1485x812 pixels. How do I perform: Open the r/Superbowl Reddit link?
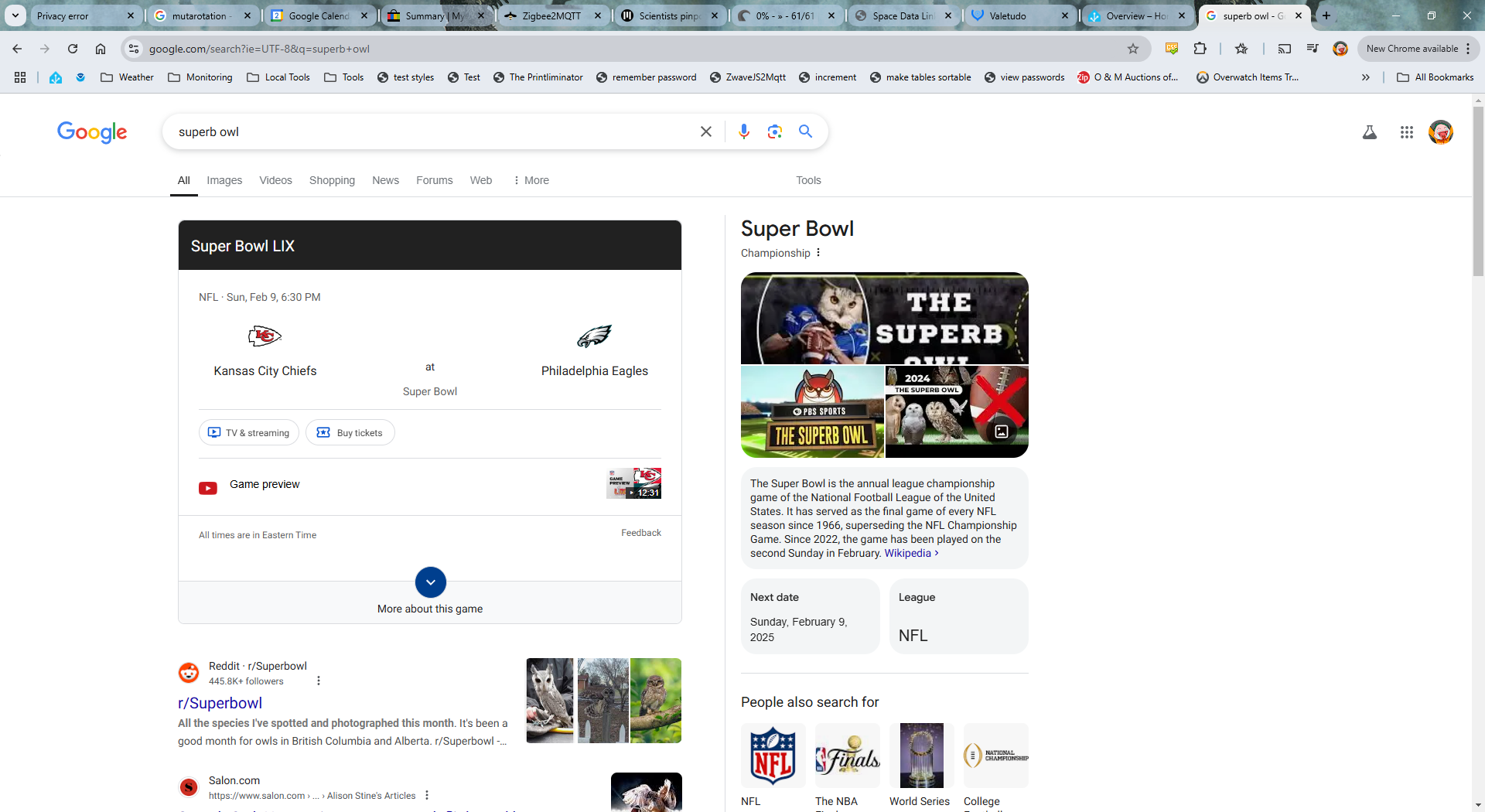[x=220, y=703]
